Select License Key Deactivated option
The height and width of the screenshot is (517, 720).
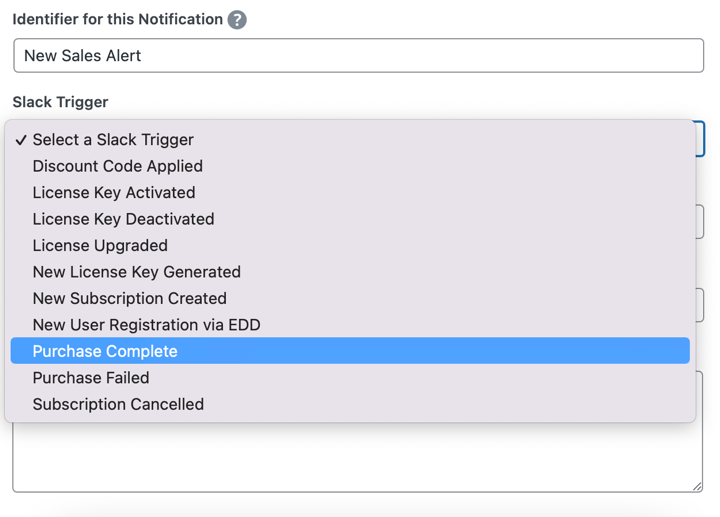(x=123, y=219)
